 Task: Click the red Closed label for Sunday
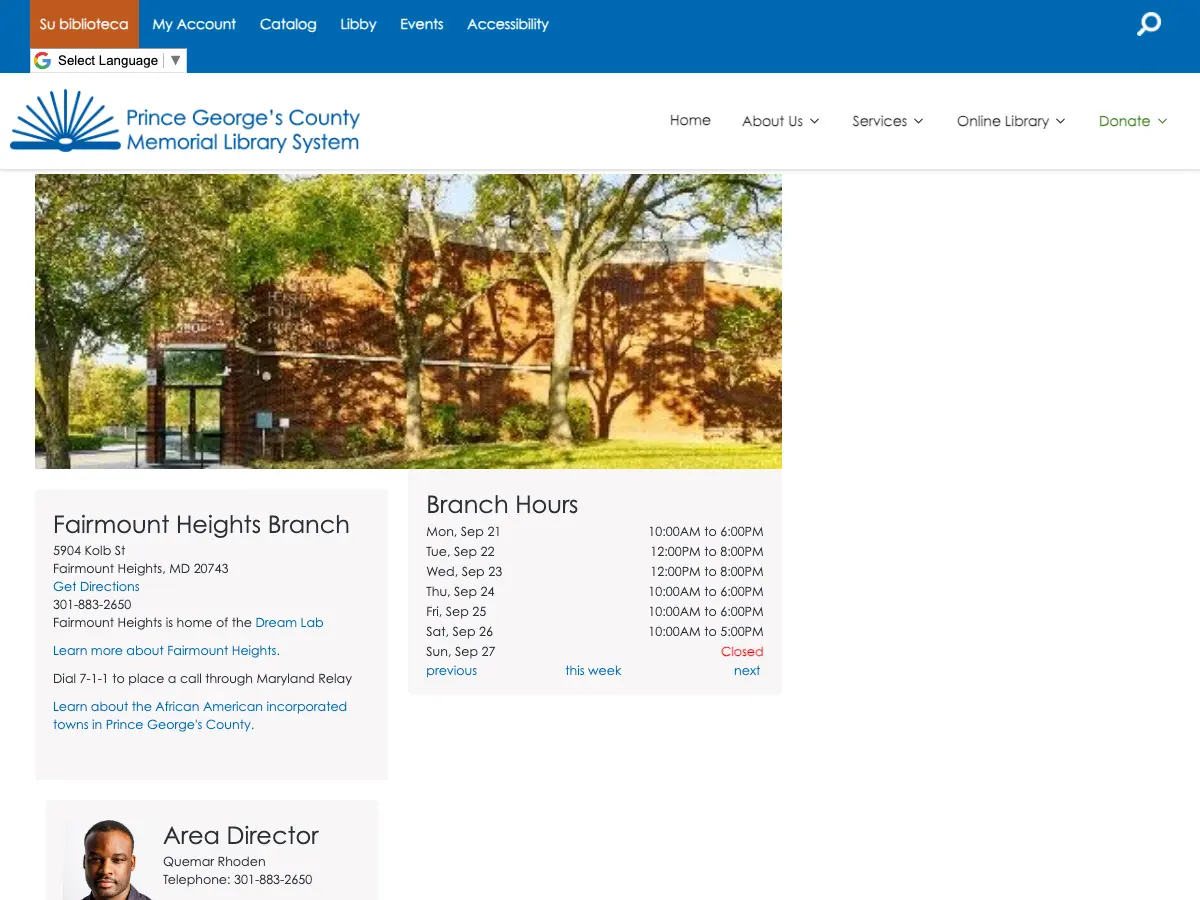point(742,652)
